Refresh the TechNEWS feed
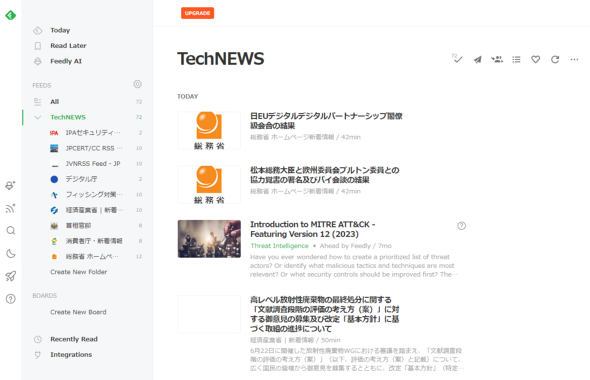This screenshot has height=380, width=590. point(555,59)
